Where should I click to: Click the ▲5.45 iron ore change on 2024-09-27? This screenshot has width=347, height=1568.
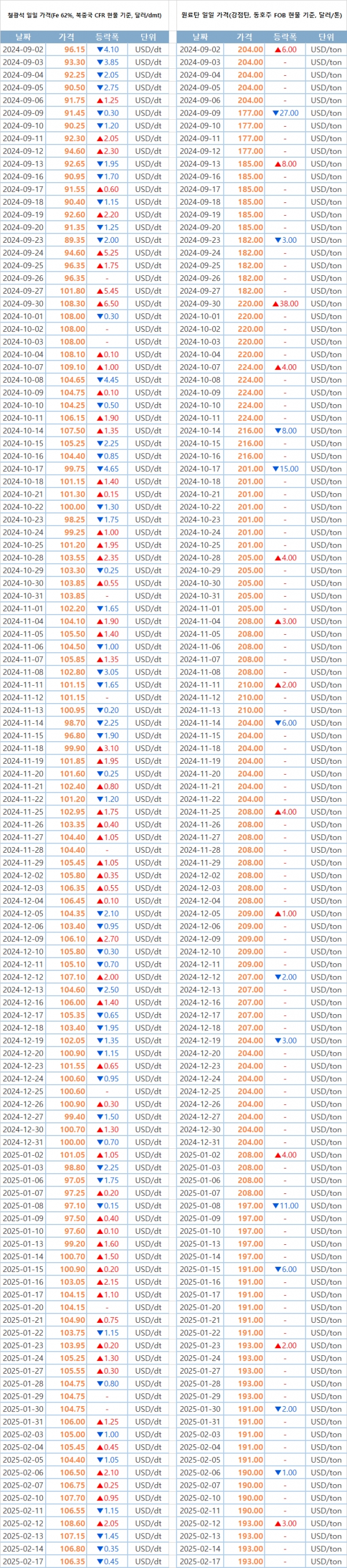(x=107, y=291)
